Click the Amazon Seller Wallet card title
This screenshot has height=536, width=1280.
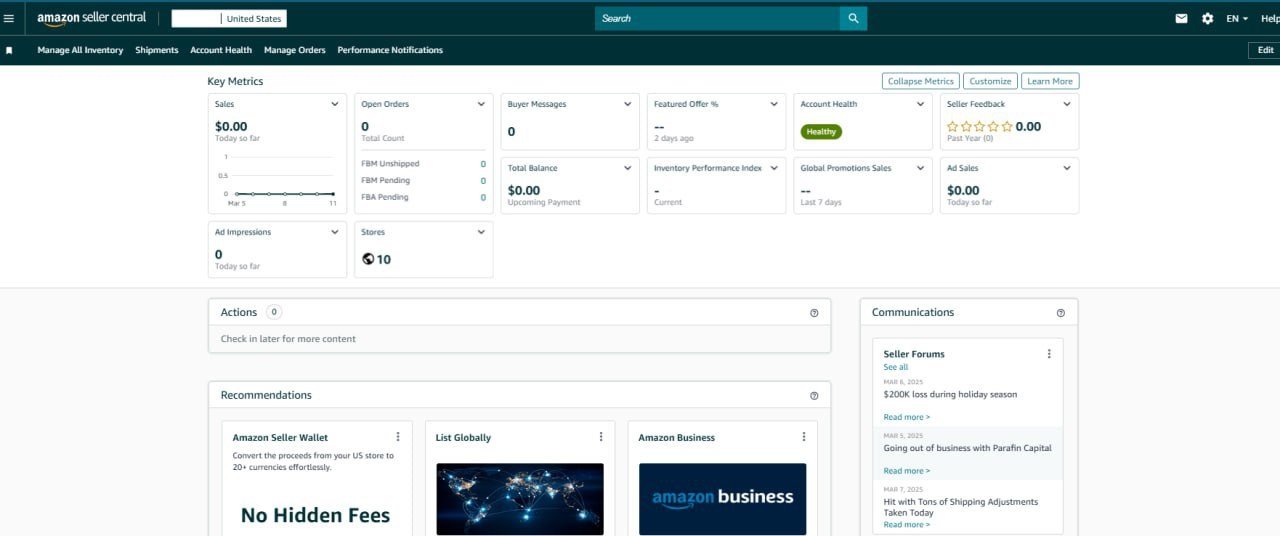(280, 437)
